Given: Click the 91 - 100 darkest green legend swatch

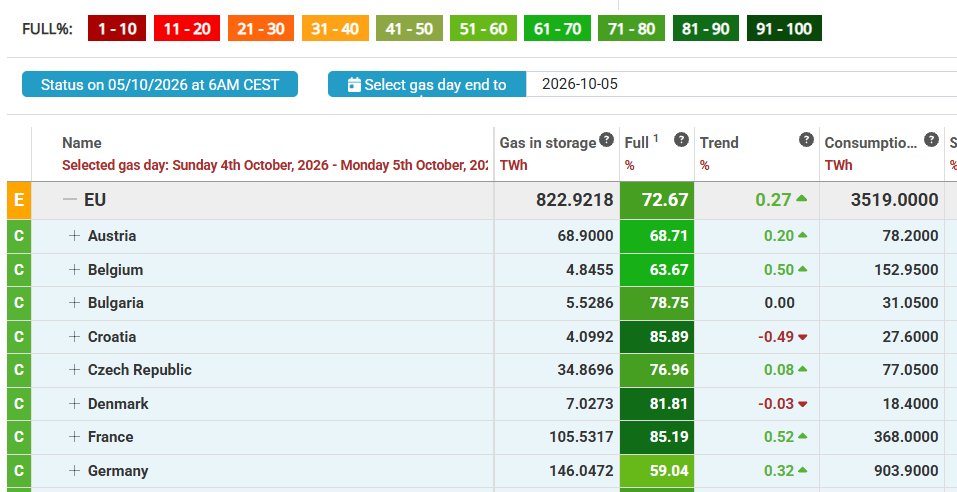Looking at the screenshot, I should pyautogui.click(x=784, y=29).
